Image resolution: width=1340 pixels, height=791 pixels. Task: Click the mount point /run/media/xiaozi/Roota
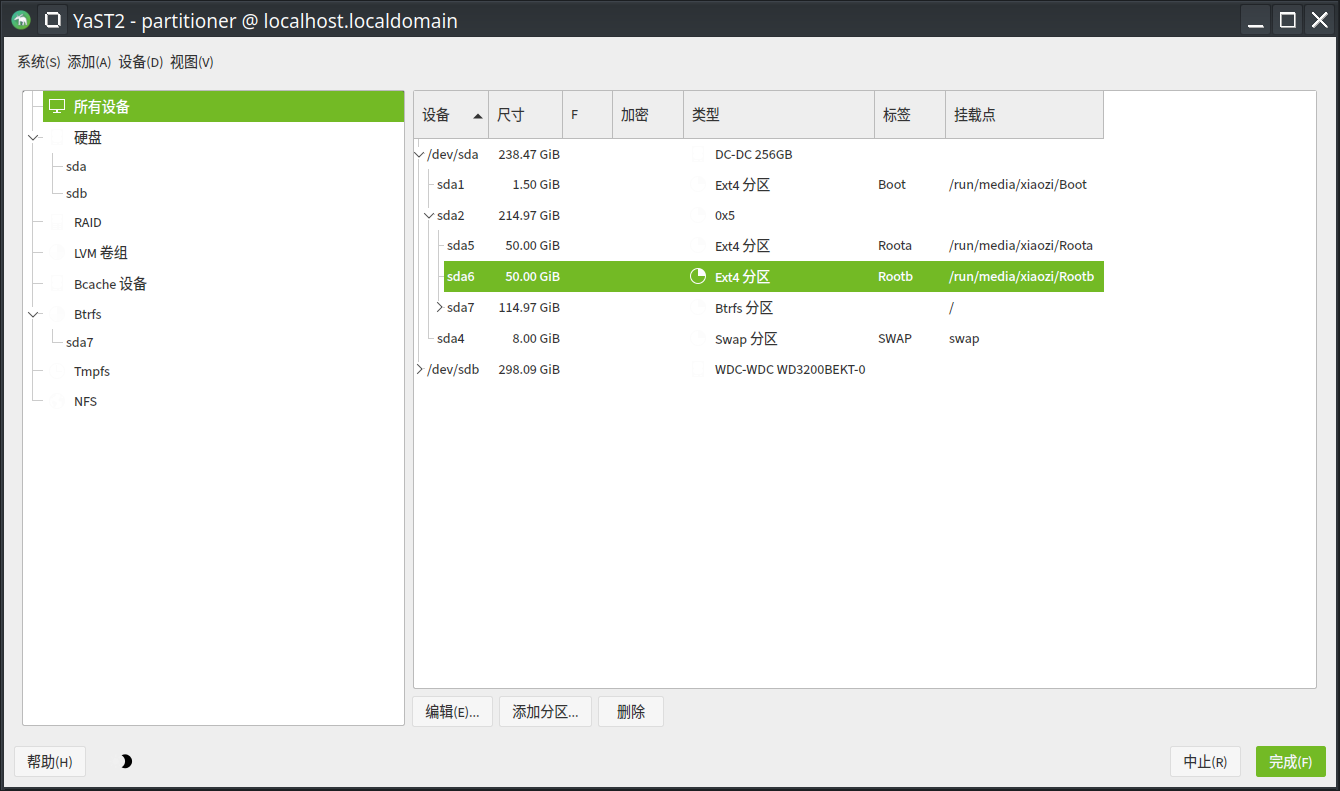tap(1021, 245)
